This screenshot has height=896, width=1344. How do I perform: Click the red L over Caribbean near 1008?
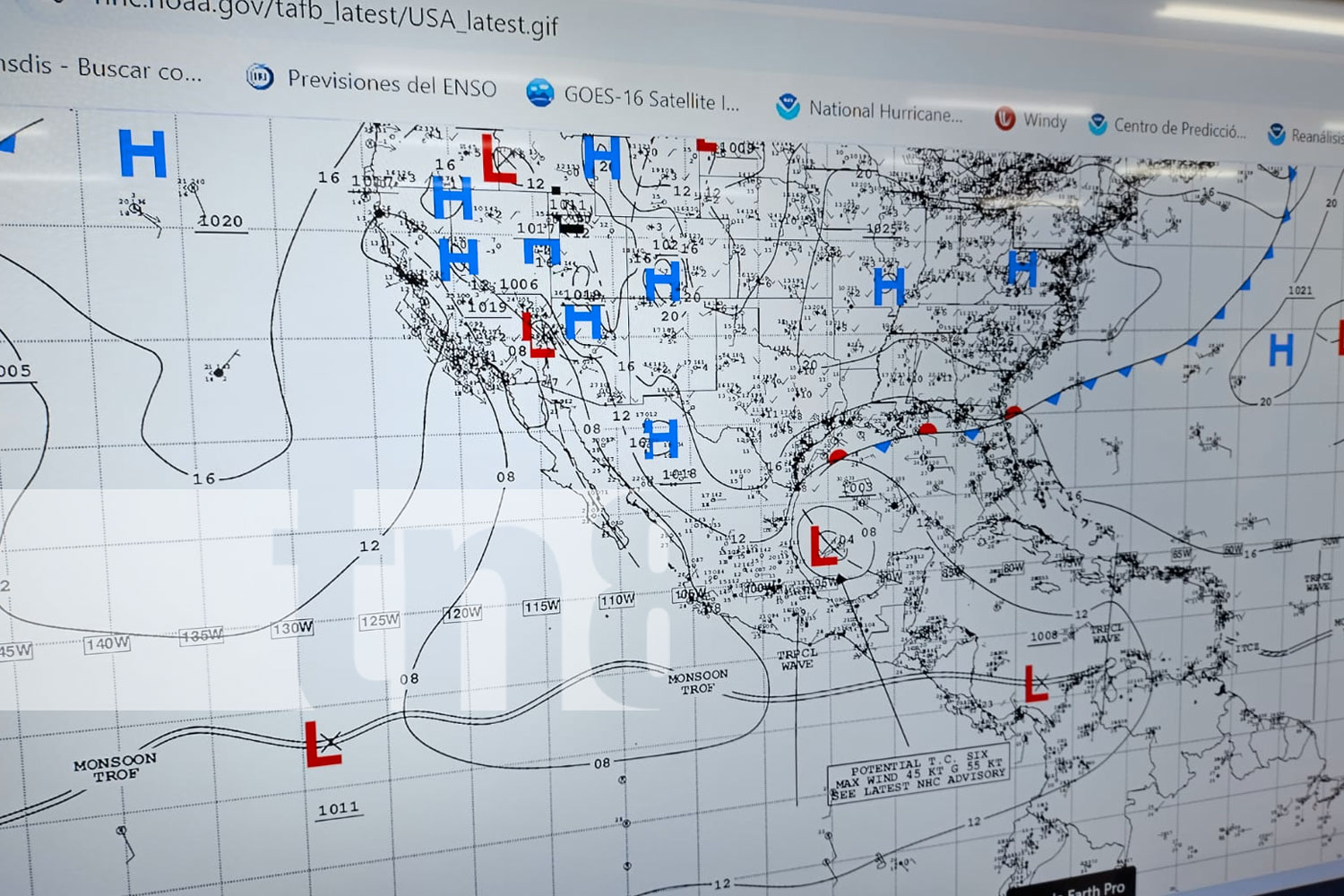pos(1036,684)
